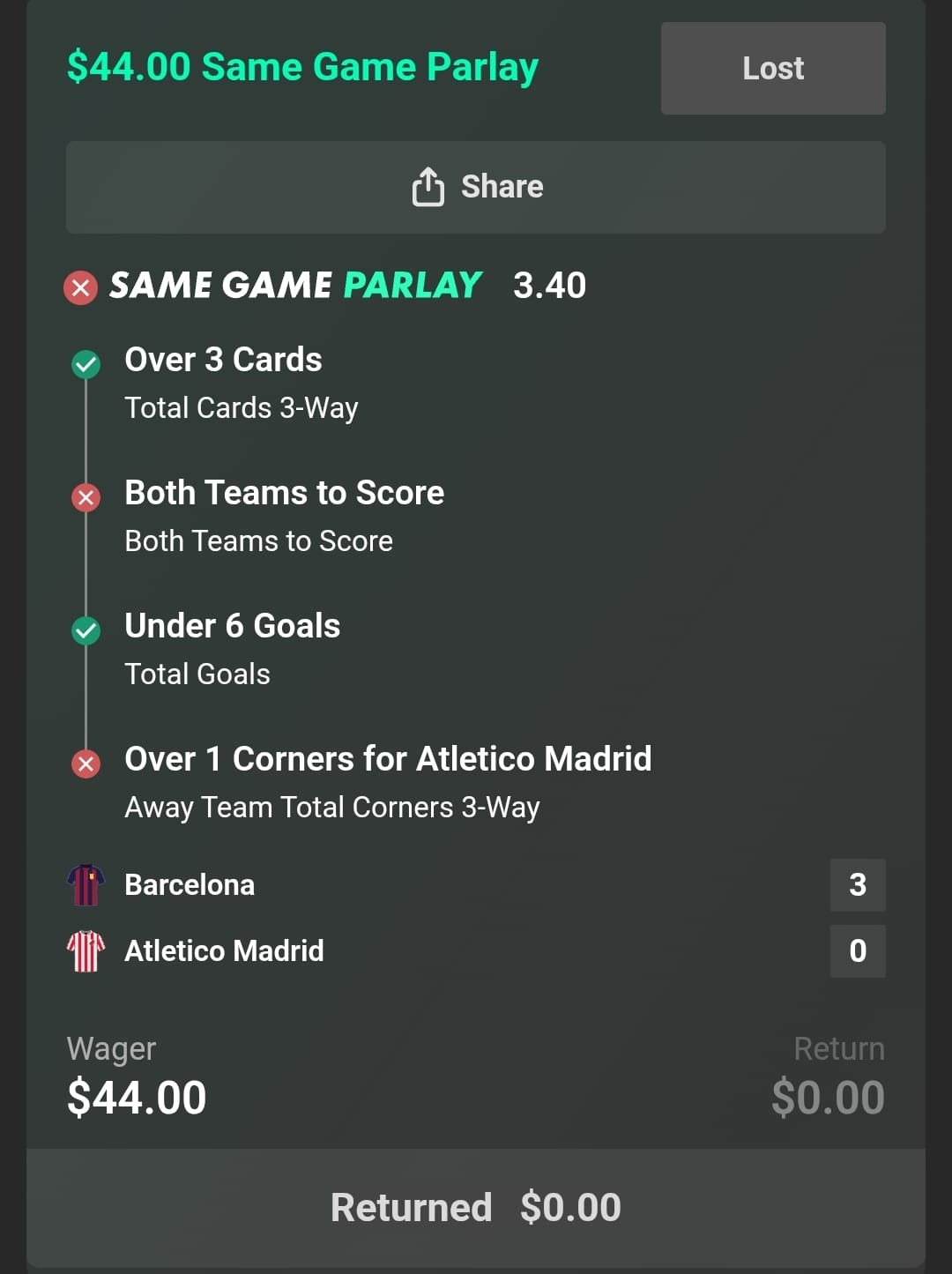Viewport: 952px width, 1274px height.
Task: Click Atletico Madrid's score box showing 0
Action: click(857, 951)
